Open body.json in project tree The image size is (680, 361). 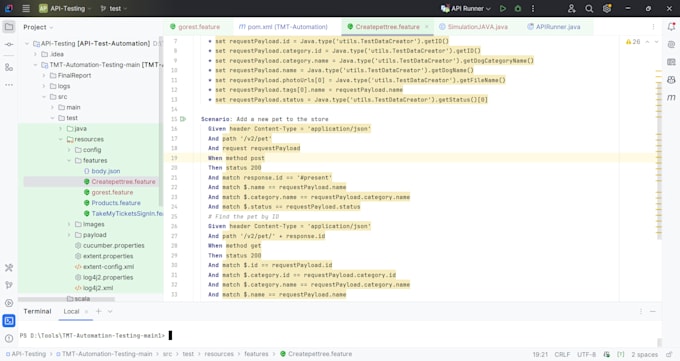click(102, 171)
